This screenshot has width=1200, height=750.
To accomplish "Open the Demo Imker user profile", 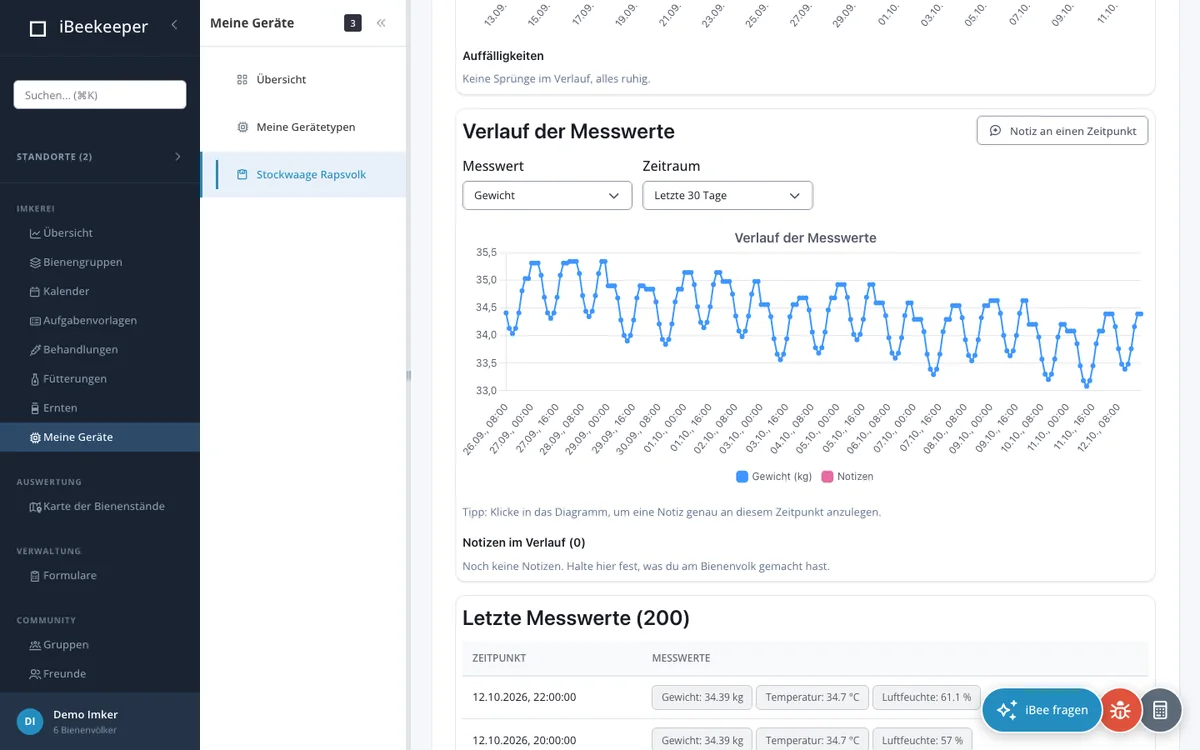I will pyautogui.click(x=100, y=721).
